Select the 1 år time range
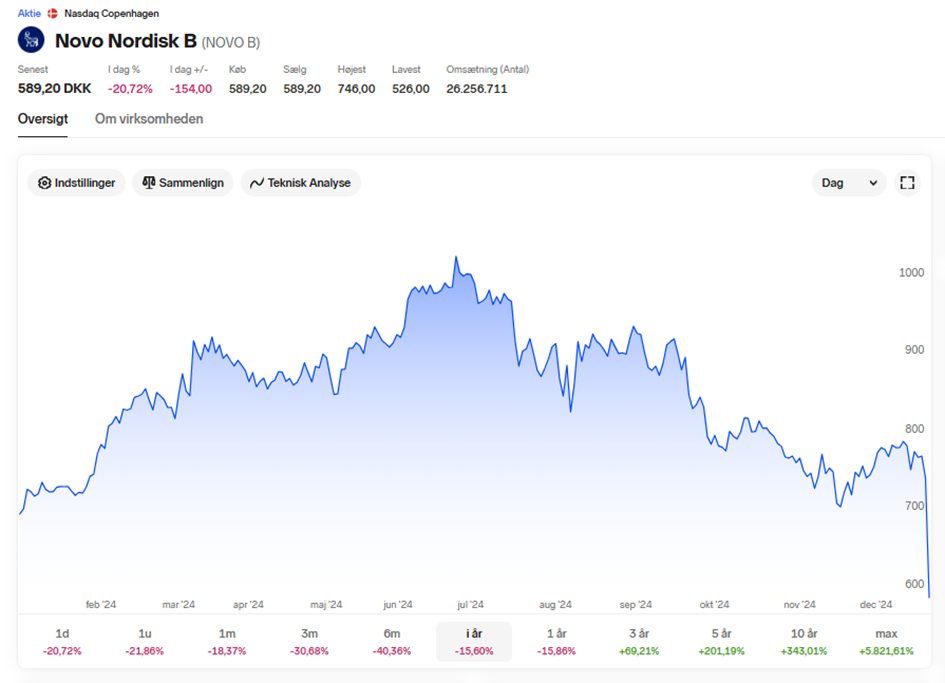945x683 pixels. (x=556, y=641)
